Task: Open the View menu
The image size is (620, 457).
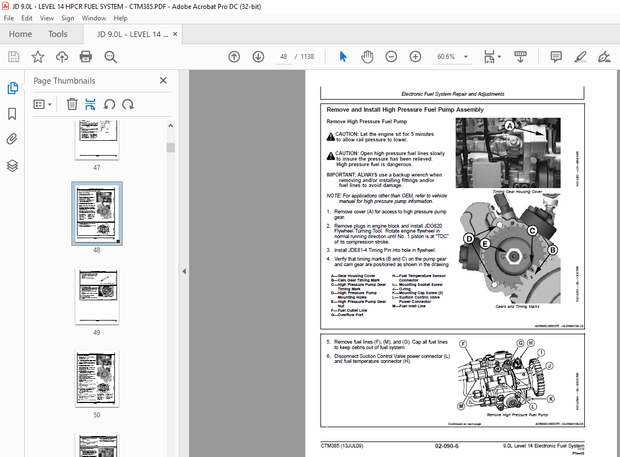Action: point(47,18)
